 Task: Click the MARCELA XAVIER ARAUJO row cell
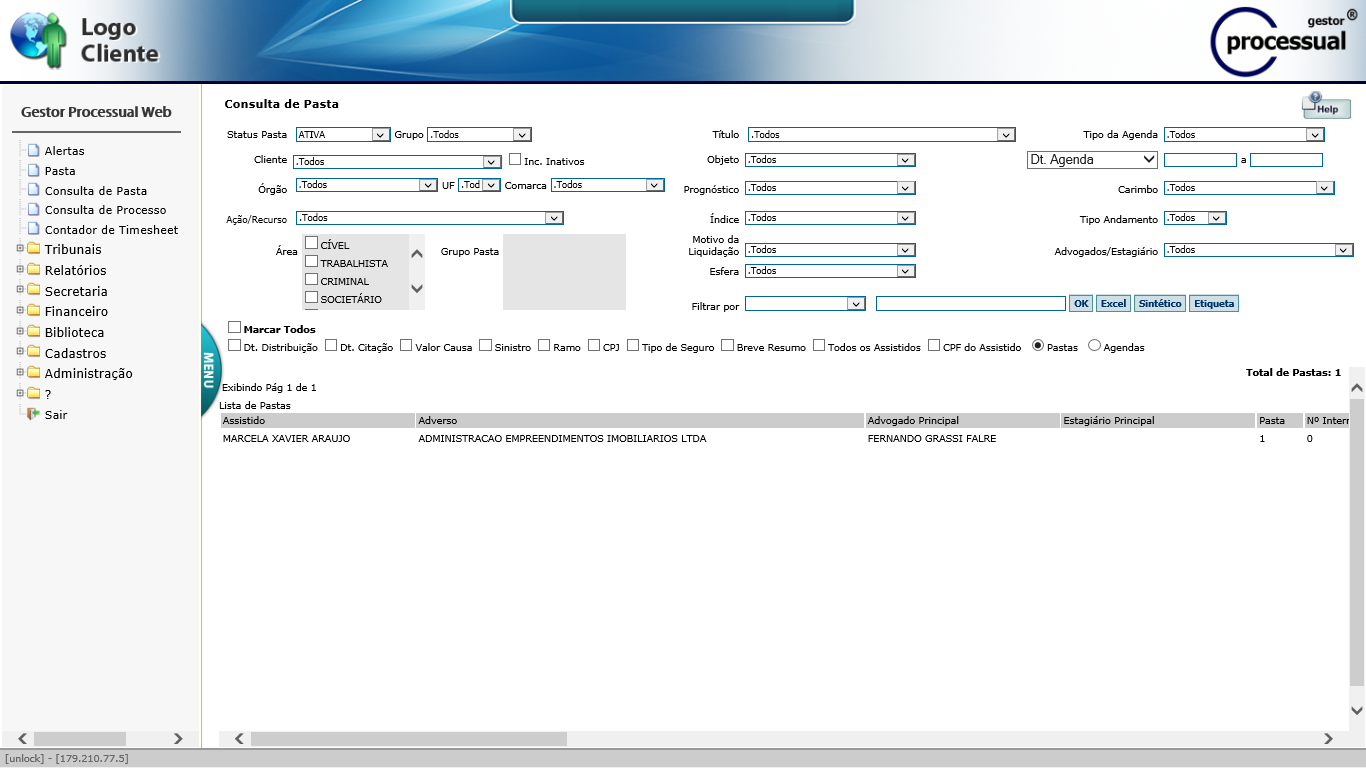click(x=317, y=439)
